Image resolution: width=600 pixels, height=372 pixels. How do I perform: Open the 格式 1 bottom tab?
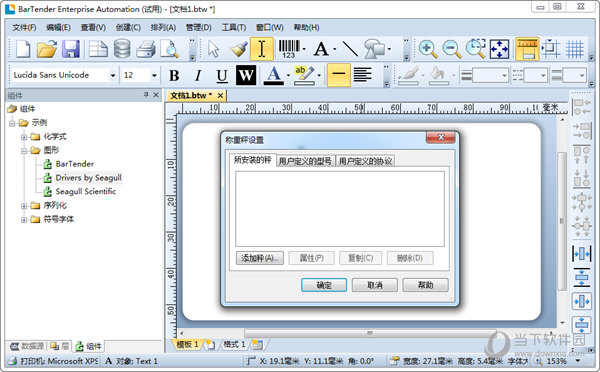234,344
